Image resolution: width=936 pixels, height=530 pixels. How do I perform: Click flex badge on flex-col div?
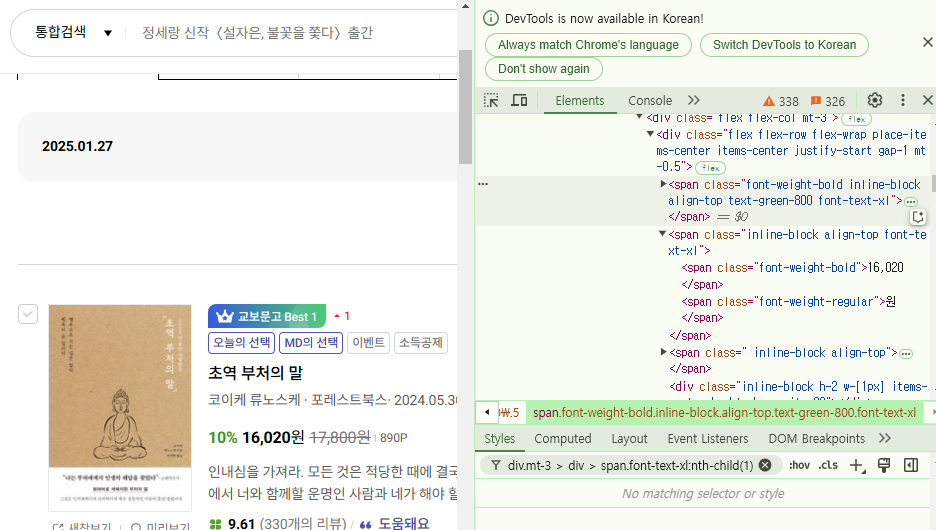tap(857, 119)
